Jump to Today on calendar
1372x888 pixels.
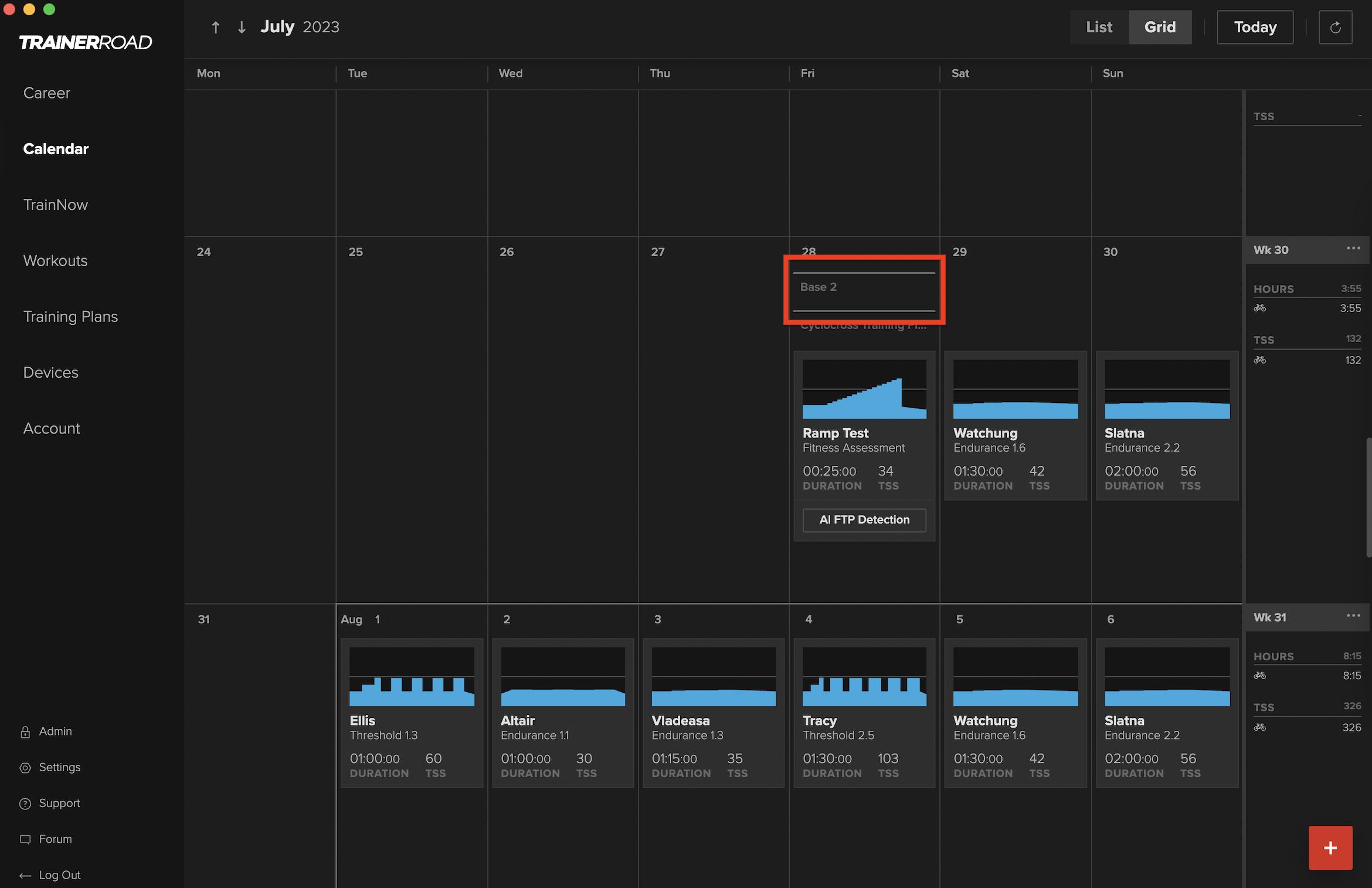(1255, 27)
